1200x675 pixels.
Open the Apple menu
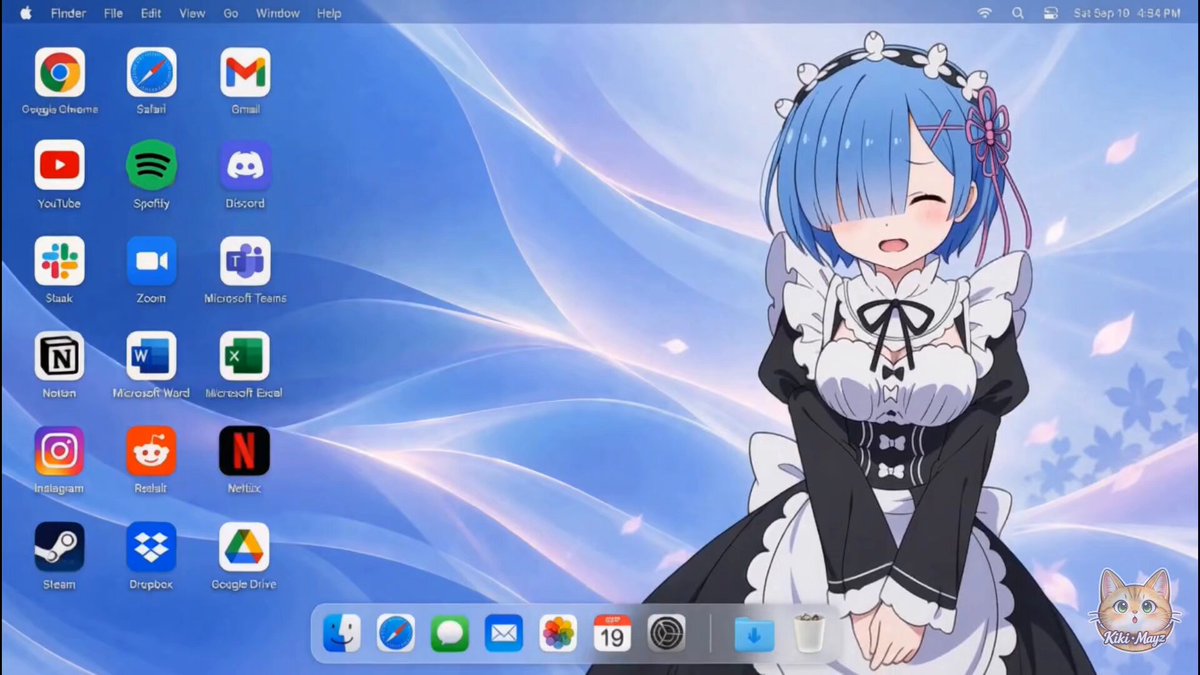point(26,13)
